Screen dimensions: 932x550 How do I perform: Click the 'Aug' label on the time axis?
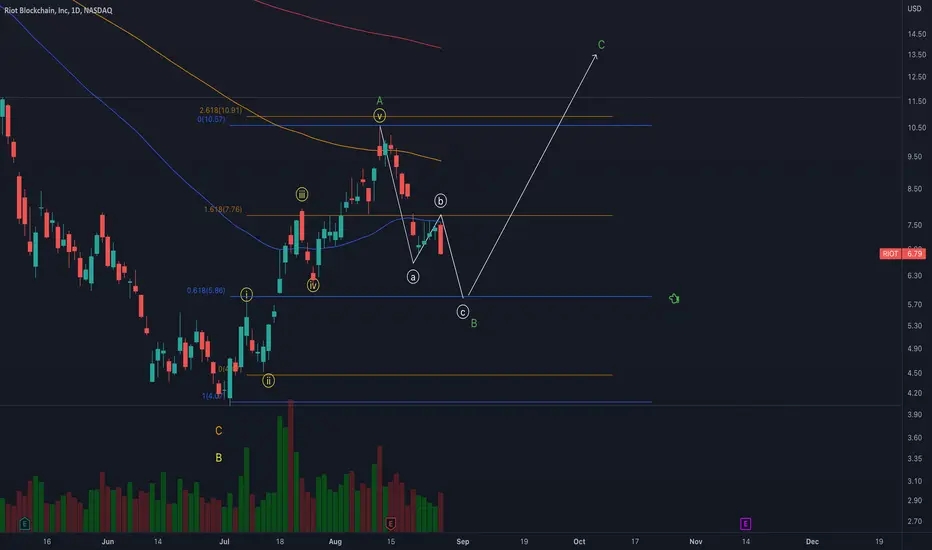335,542
